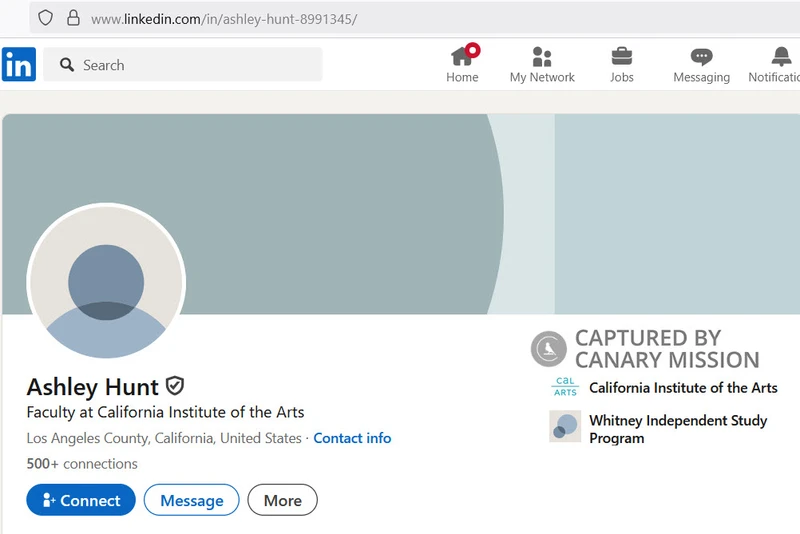The height and width of the screenshot is (534, 800).
Task: Open California Institute of the Arts link
Action: click(x=683, y=388)
